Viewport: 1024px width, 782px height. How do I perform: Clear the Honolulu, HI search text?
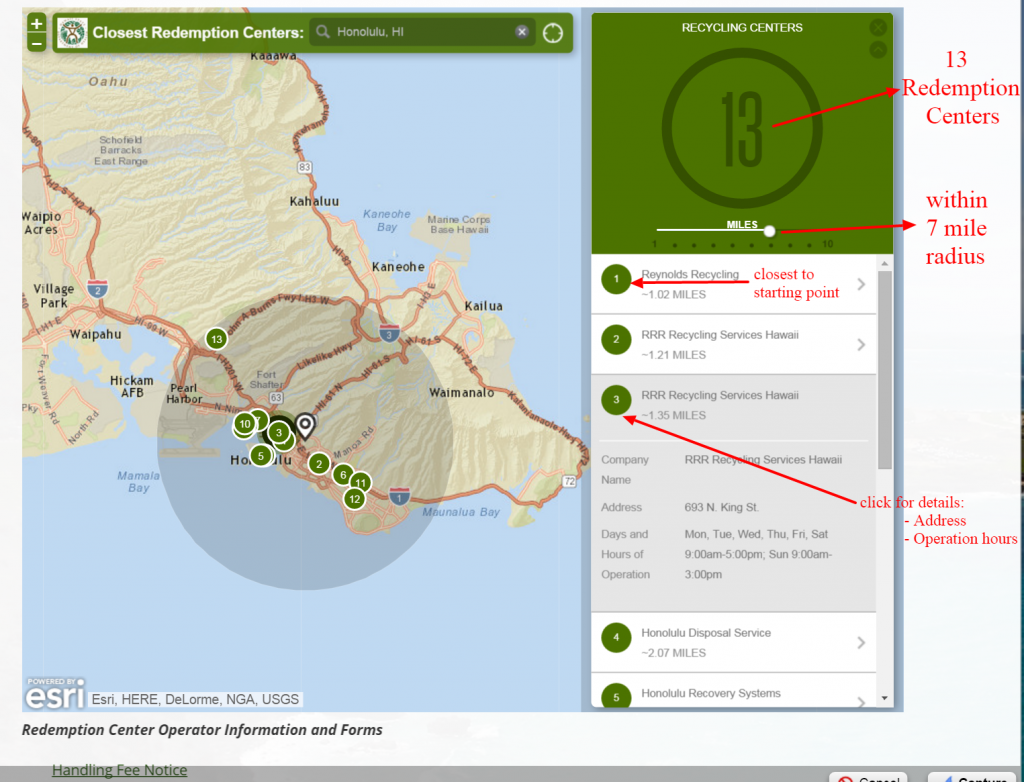tap(521, 31)
